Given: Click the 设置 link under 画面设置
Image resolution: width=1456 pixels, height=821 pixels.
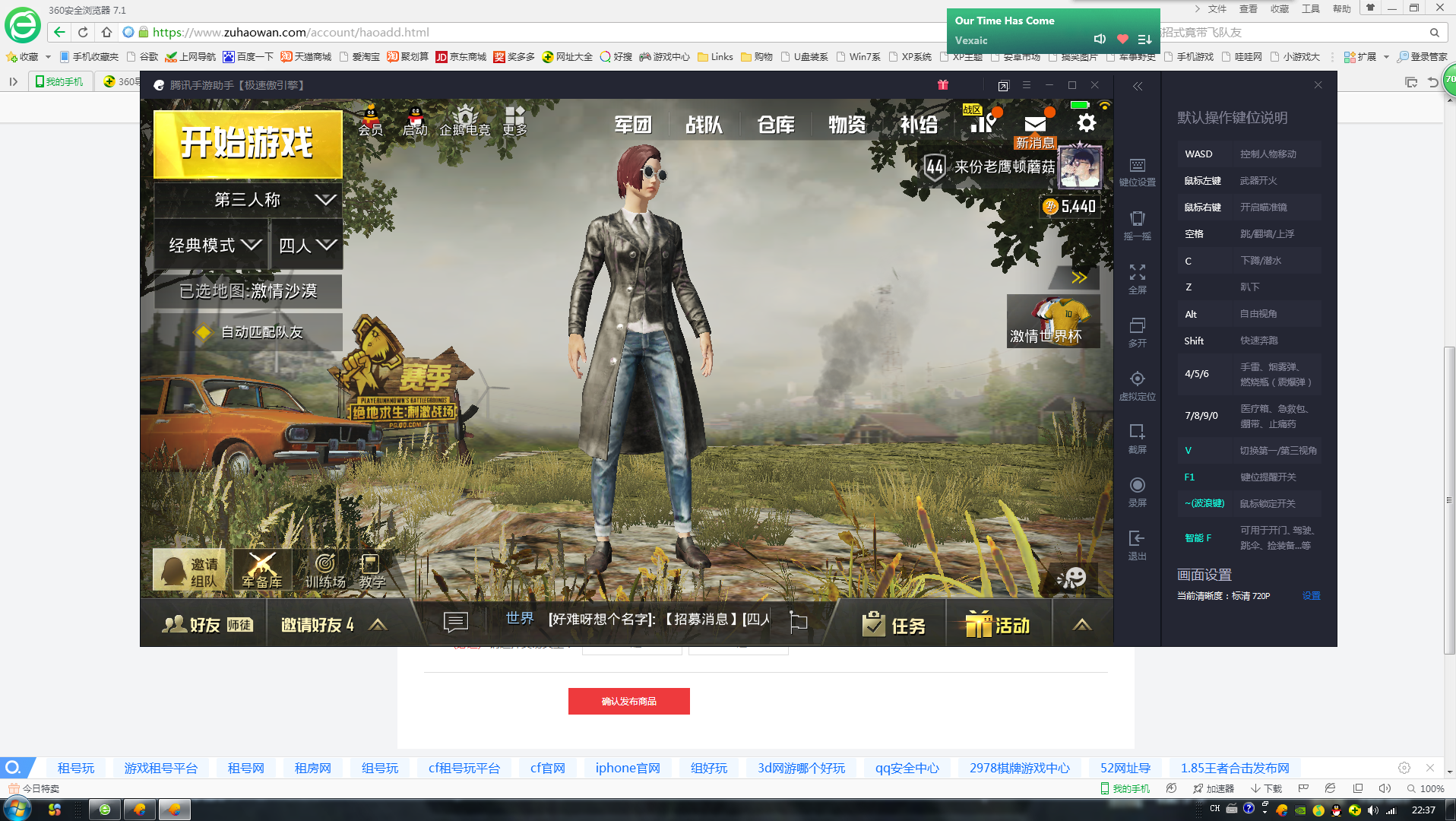Looking at the screenshot, I should 1311,596.
